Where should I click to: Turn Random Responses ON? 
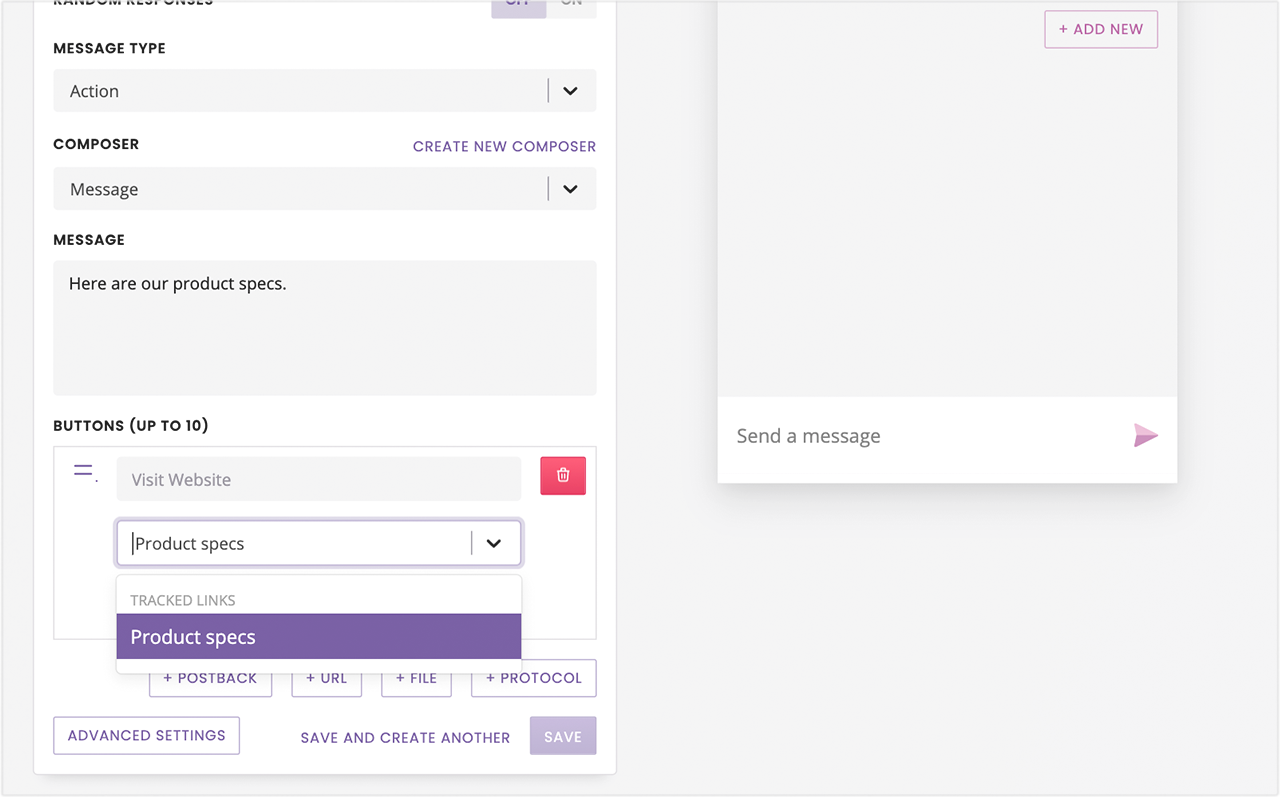[x=571, y=3]
